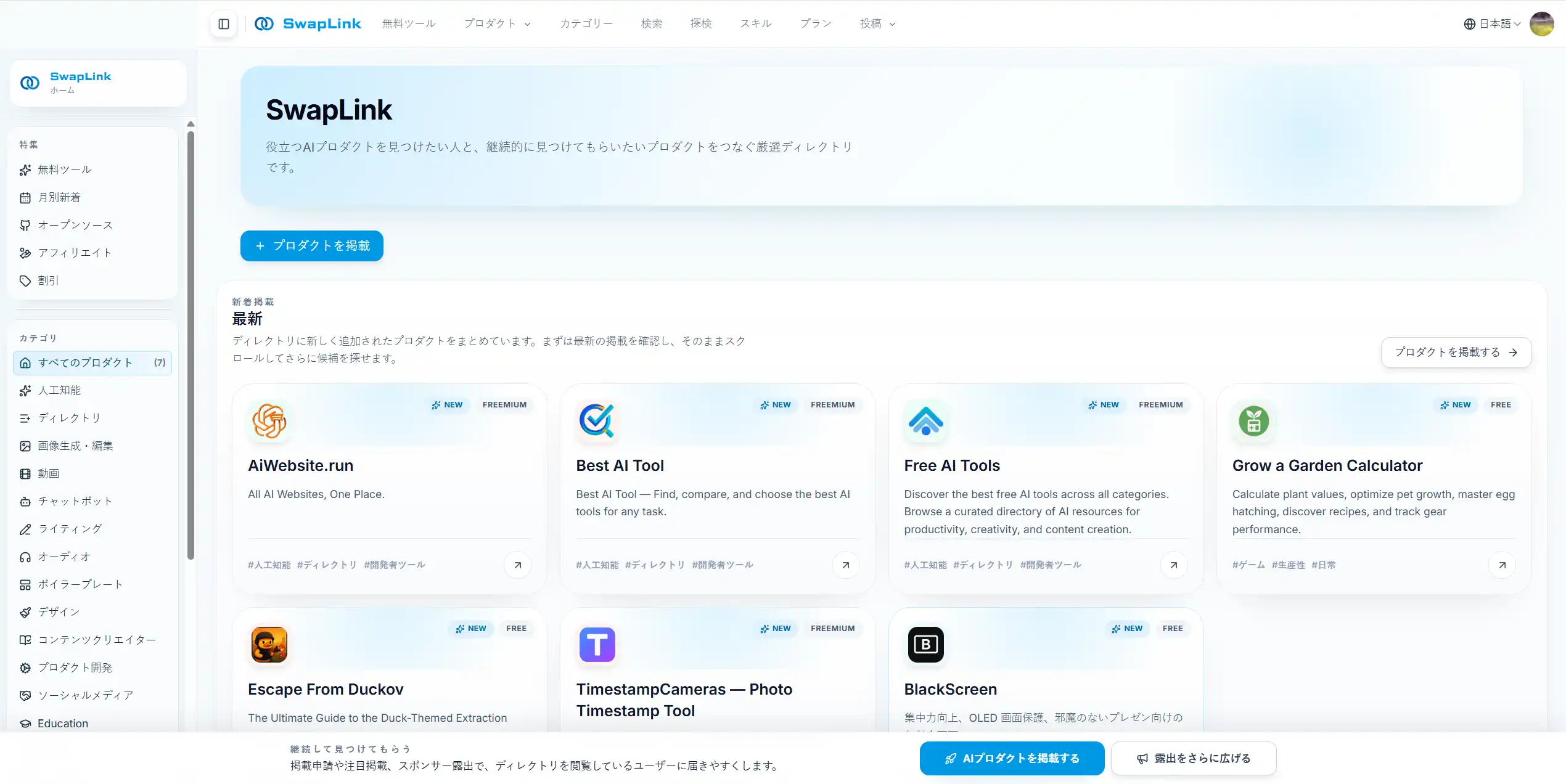Viewport: 1566px width, 784px height.
Task: Select ライティング category
Action: [92, 529]
